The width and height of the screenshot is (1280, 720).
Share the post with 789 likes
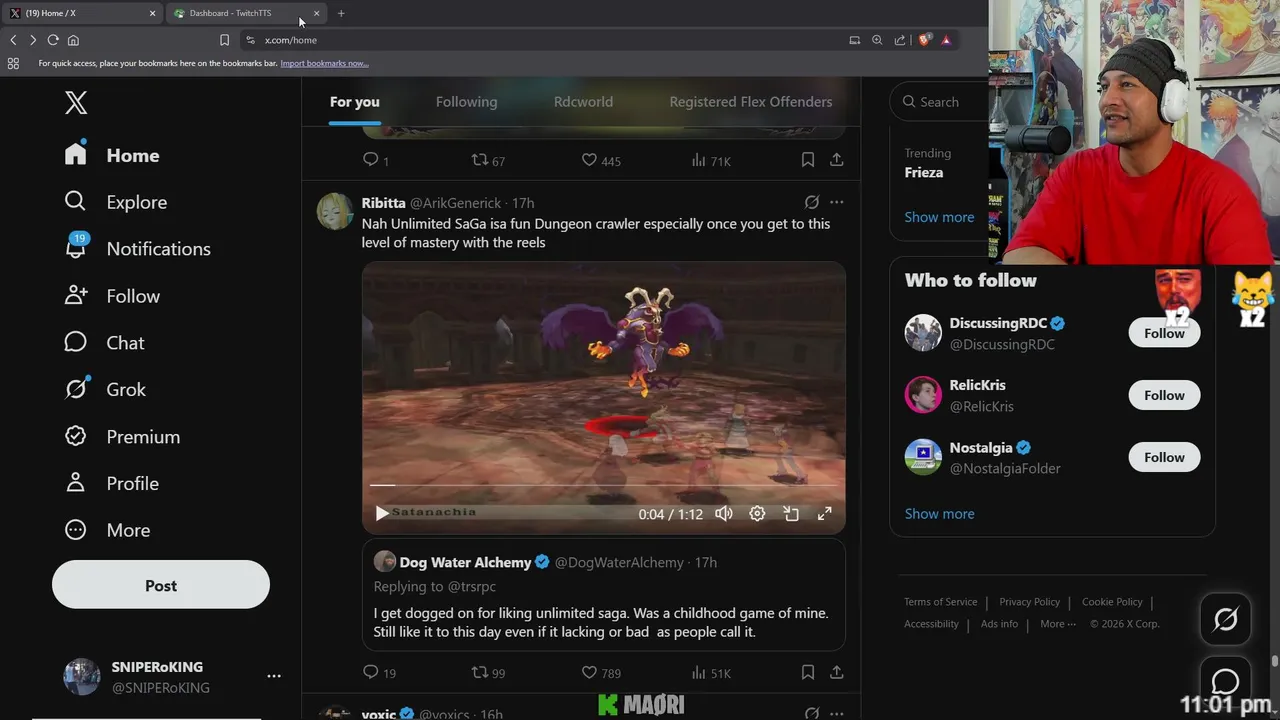tap(836, 673)
